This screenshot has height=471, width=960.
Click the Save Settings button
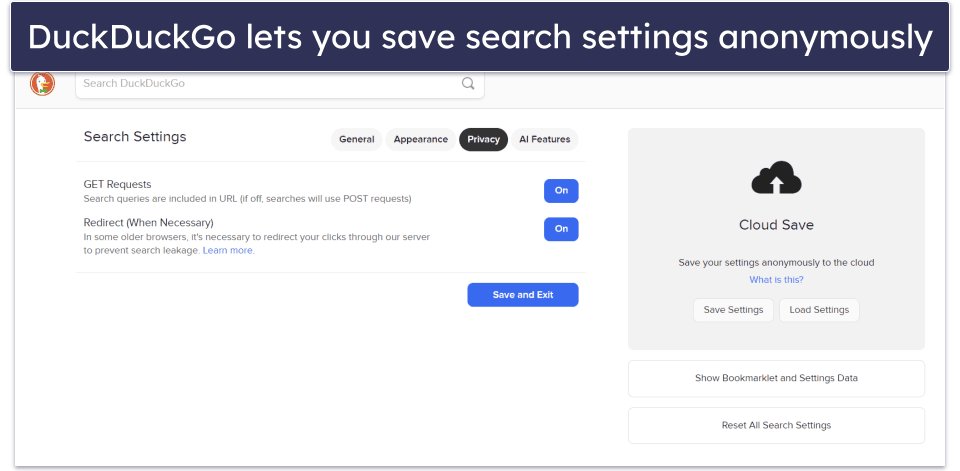click(733, 310)
